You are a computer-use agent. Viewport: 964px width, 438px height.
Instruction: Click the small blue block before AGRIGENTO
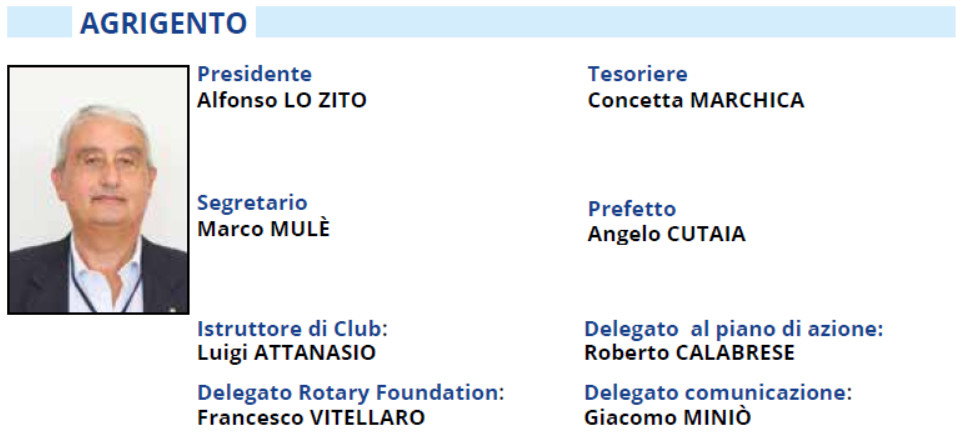[39, 22]
